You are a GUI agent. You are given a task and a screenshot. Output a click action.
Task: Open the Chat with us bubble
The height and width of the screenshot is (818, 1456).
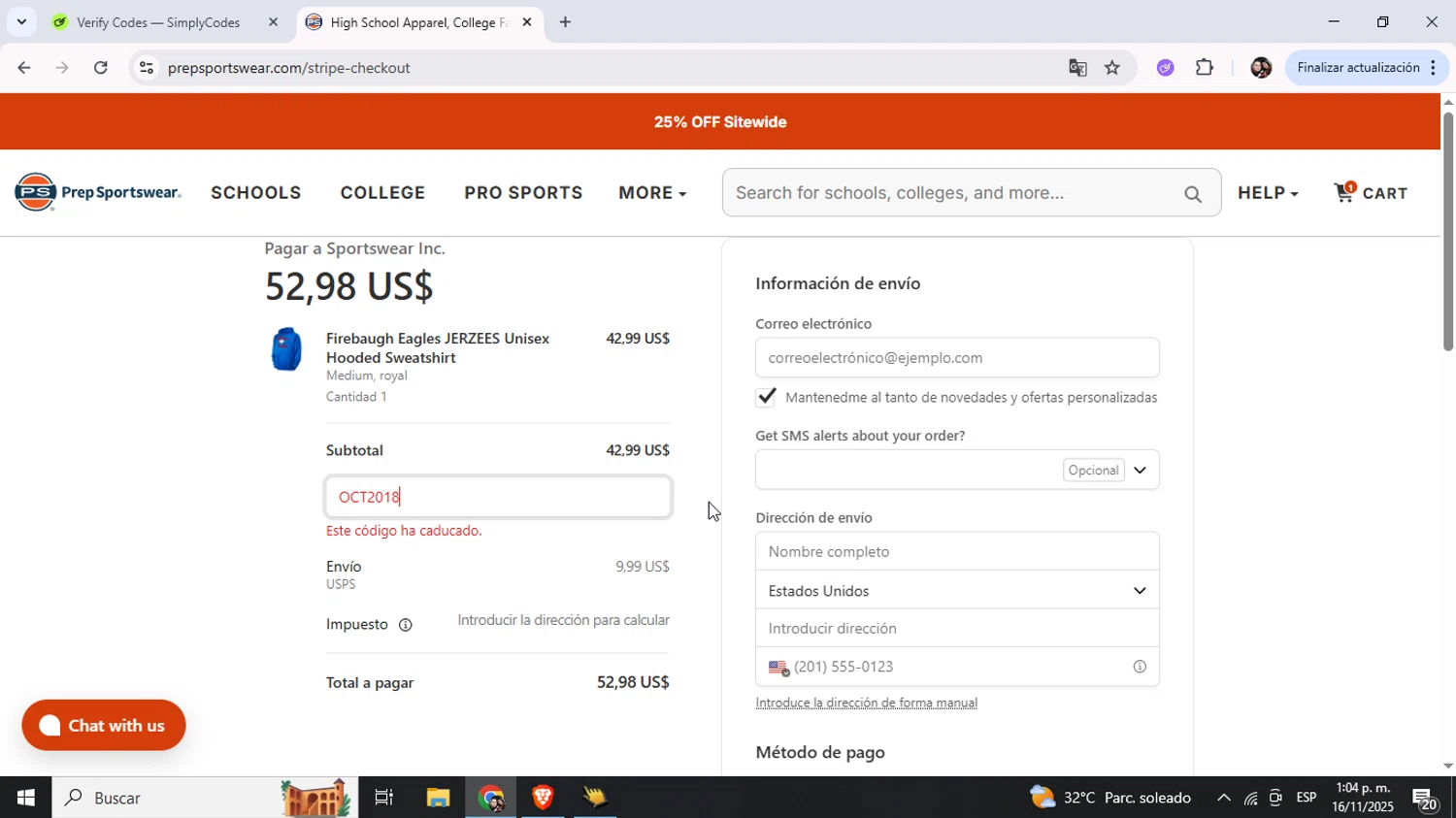point(104,725)
